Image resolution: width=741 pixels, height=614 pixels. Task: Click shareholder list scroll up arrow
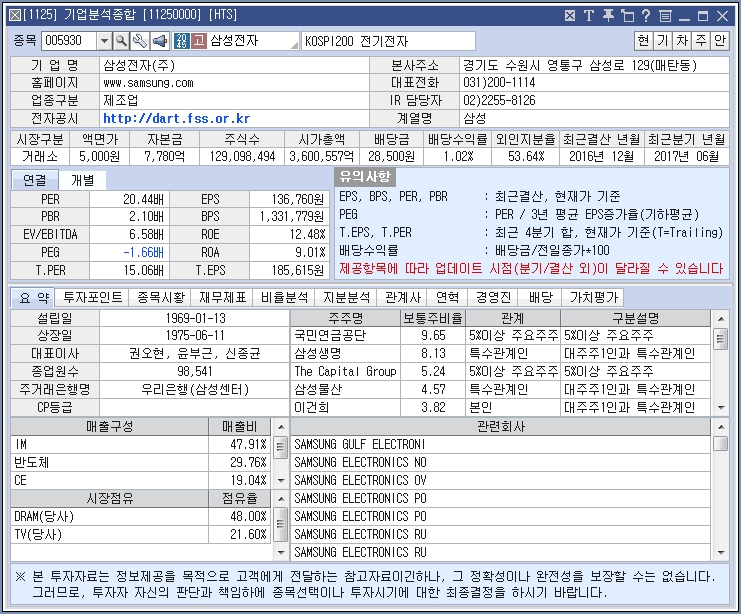721,319
